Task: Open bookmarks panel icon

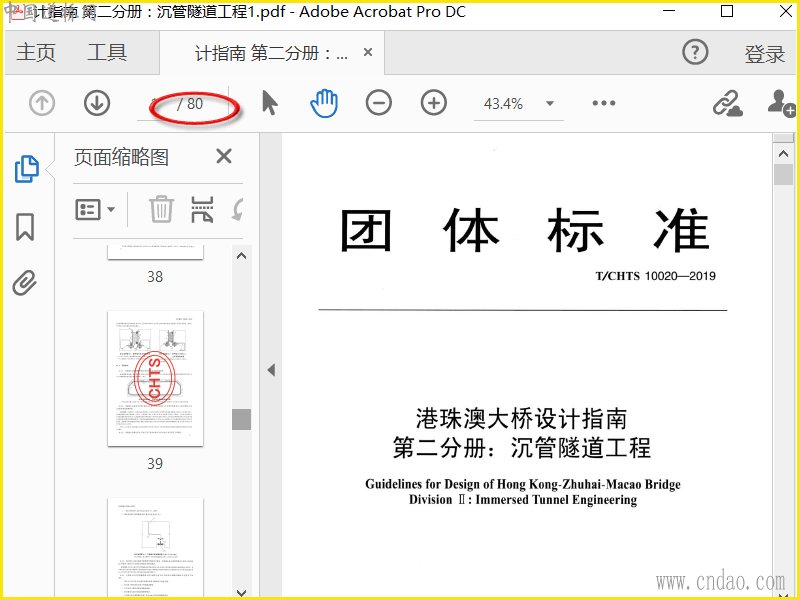Action: pyautogui.click(x=25, y=227)
